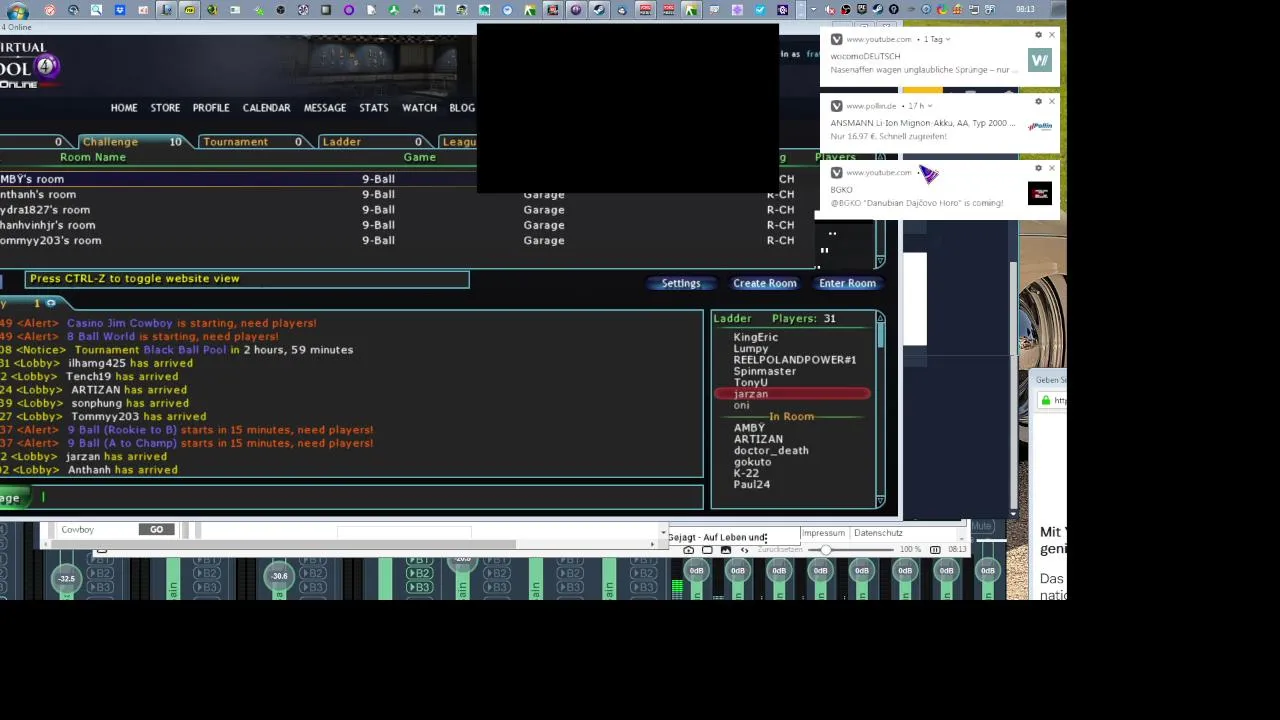
Task: Click the chat message input field
Action: tap(368, 497)
